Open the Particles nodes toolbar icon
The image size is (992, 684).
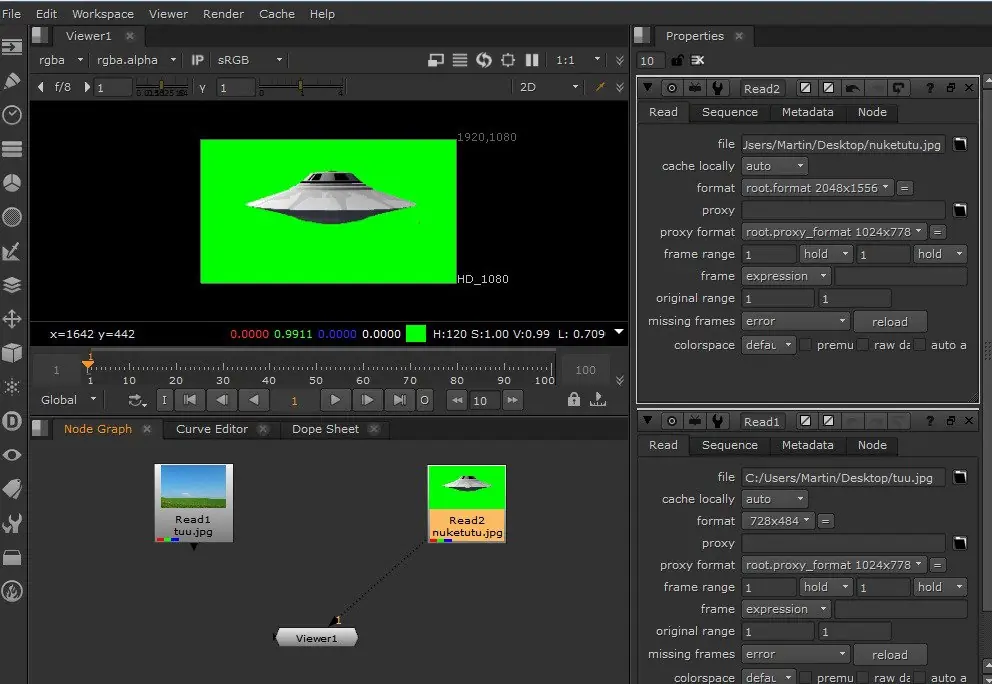(12, 387)
